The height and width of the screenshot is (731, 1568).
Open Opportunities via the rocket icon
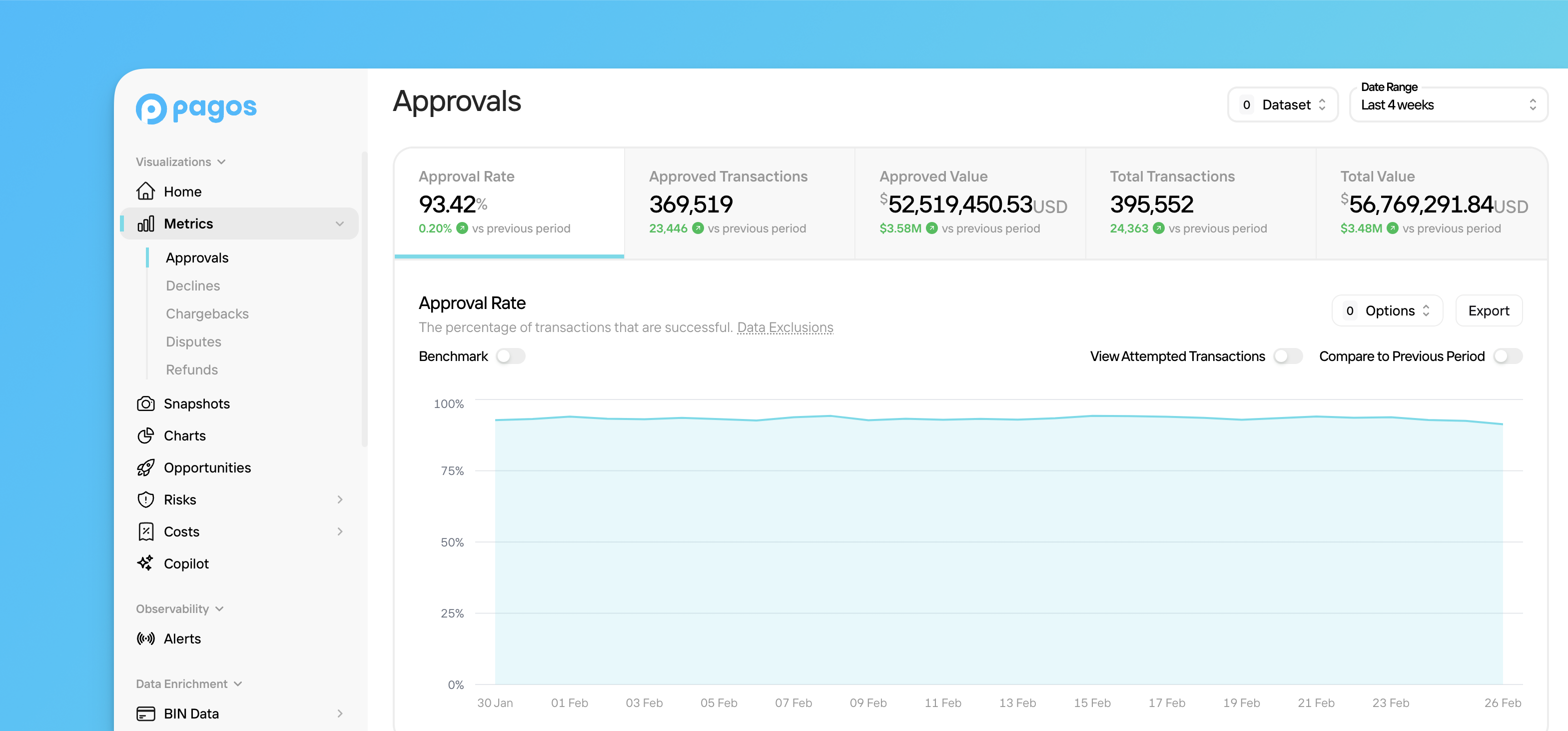pyautogui.click(x=145, y=467)
